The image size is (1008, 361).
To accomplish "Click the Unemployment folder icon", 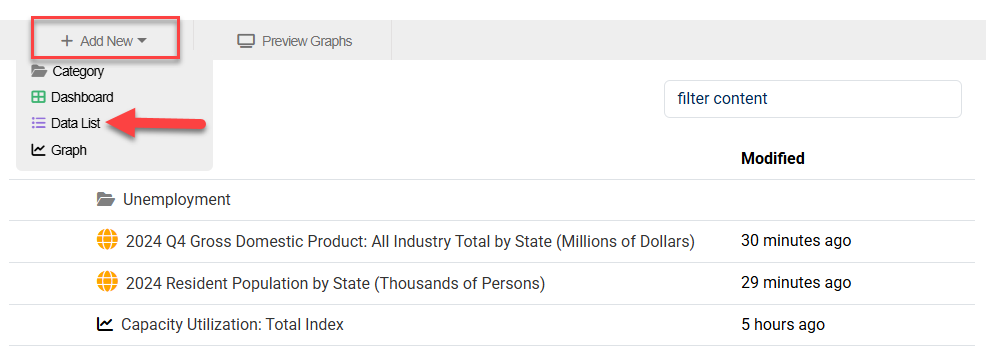I will tap(106, 200).
